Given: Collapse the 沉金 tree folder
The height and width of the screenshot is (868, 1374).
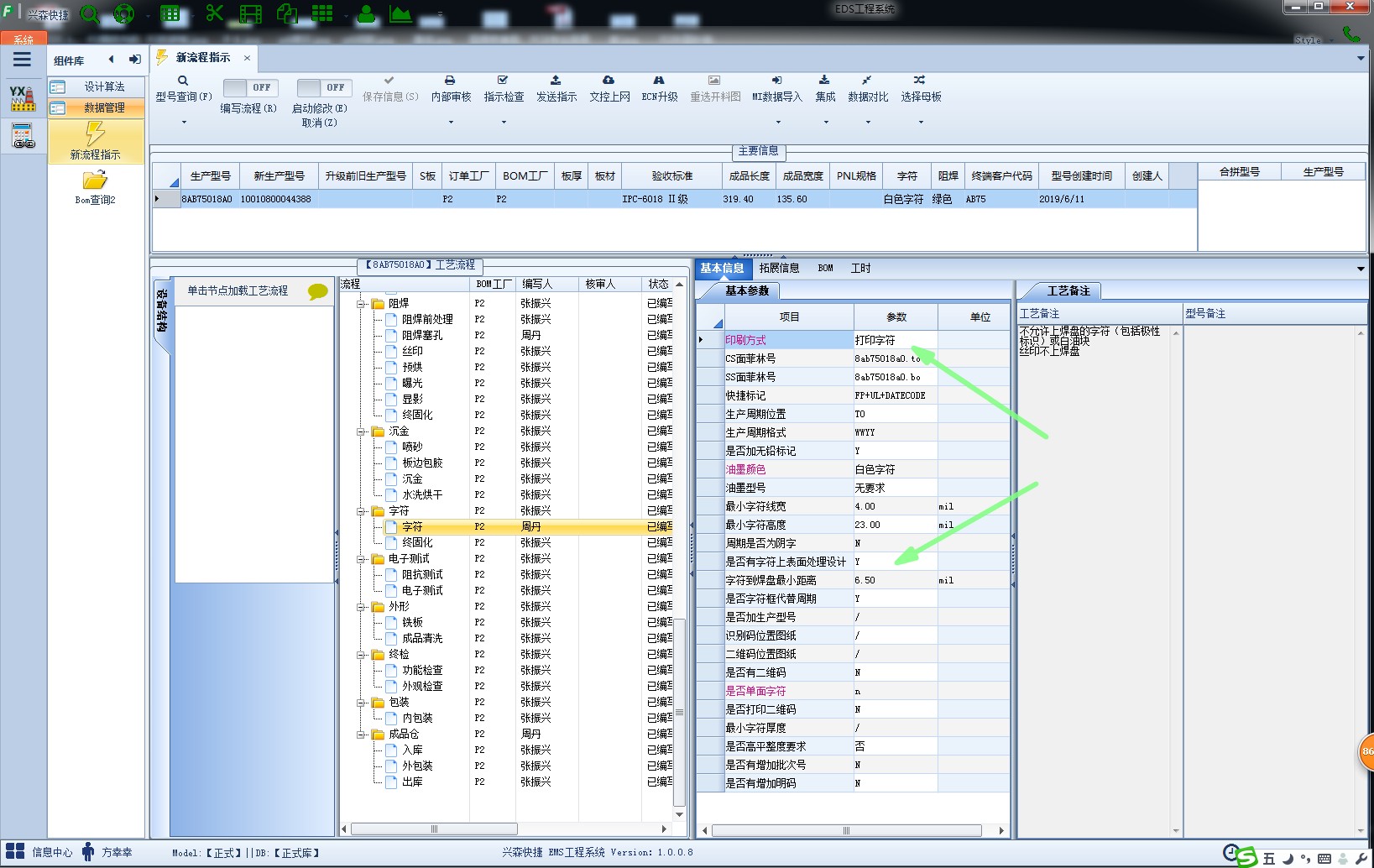Looking at the screenshot, I should coord(361,431).
